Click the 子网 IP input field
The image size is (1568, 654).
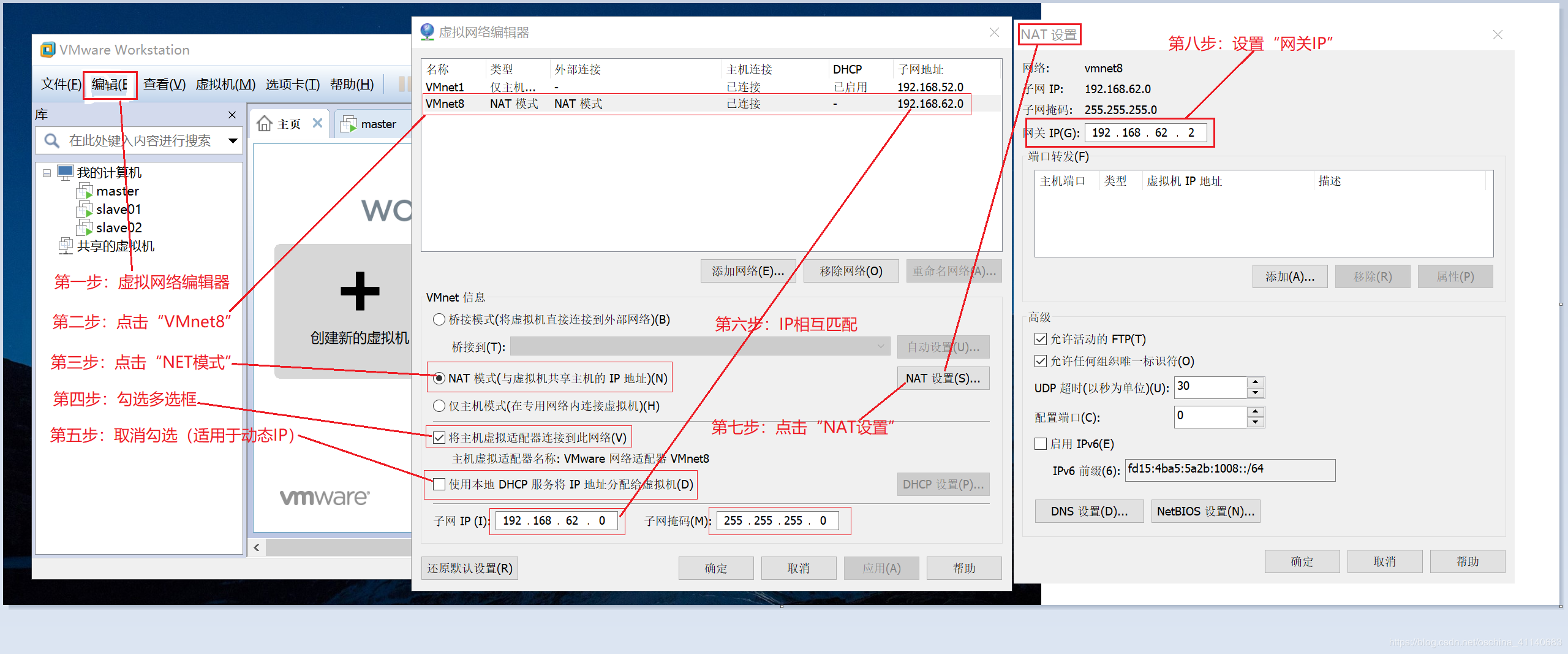(556, 520)
